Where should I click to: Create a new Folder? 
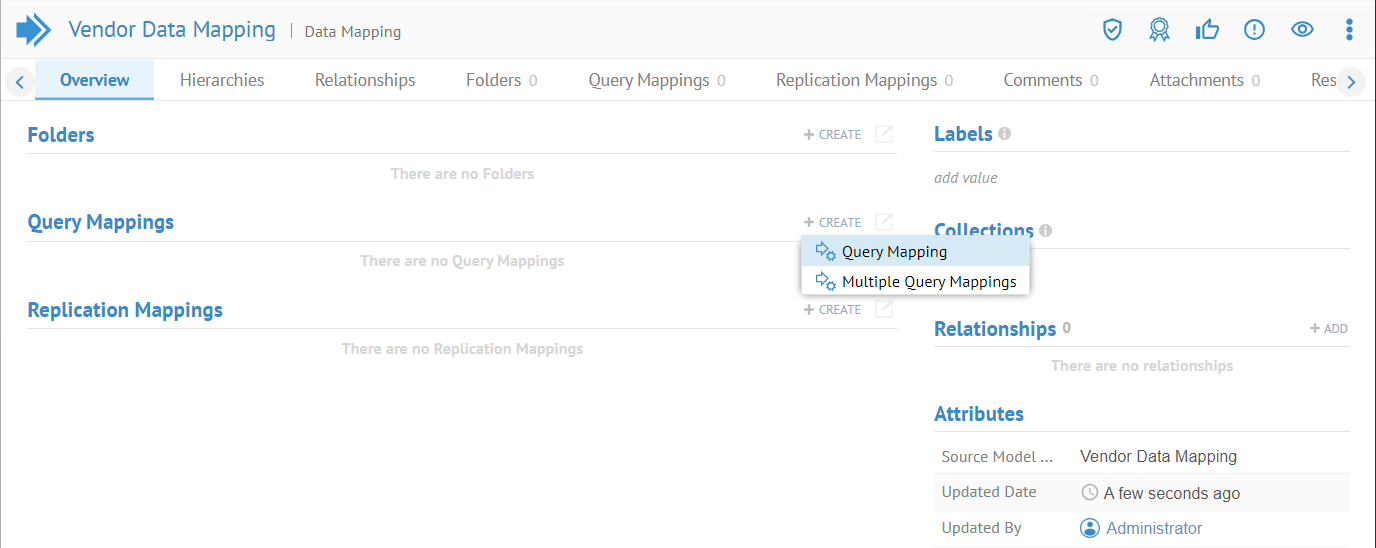click(832, 135)
